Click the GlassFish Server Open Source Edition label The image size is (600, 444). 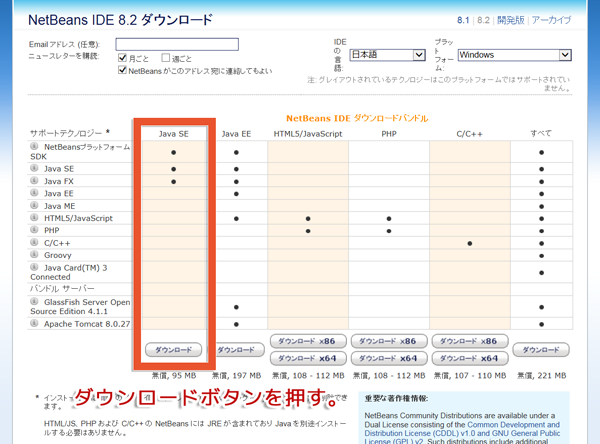[x=80, y=307]
